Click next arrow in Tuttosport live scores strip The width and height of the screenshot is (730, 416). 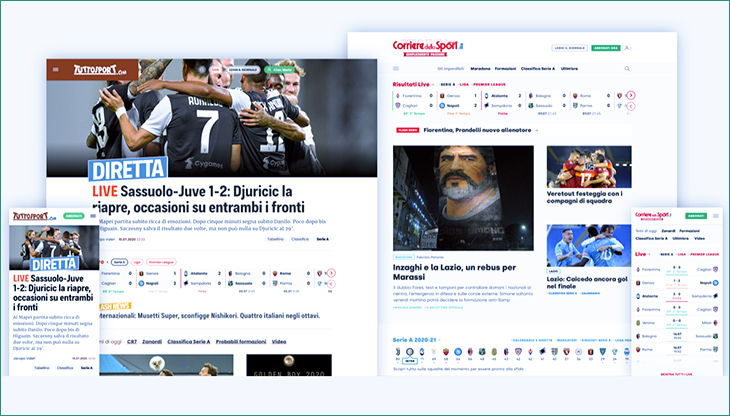pos(331,273)
